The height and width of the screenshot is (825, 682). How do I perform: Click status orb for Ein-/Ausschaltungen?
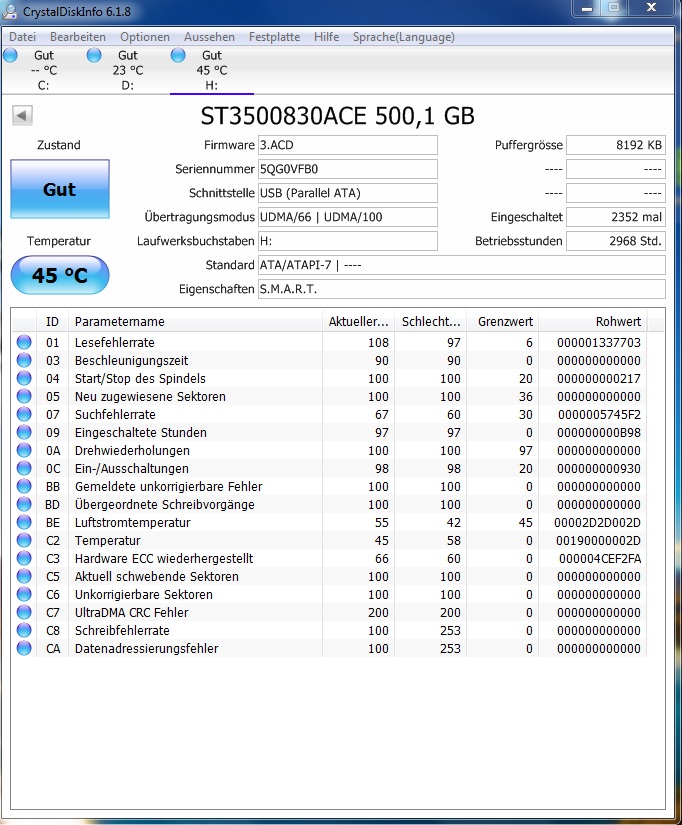pyautogui.click(x=24, y=468)
